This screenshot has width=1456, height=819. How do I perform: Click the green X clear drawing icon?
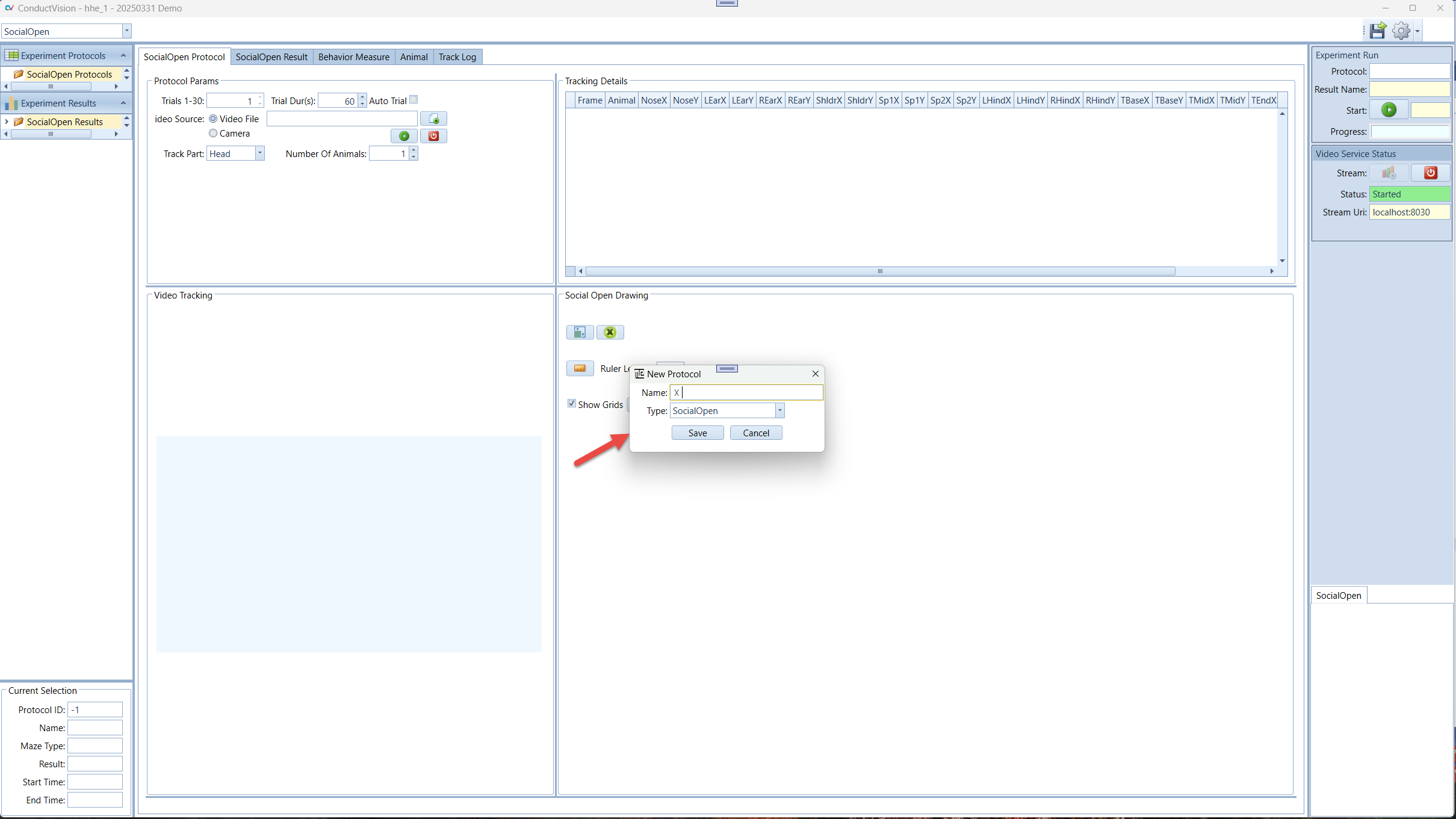(x=610, y=332)
